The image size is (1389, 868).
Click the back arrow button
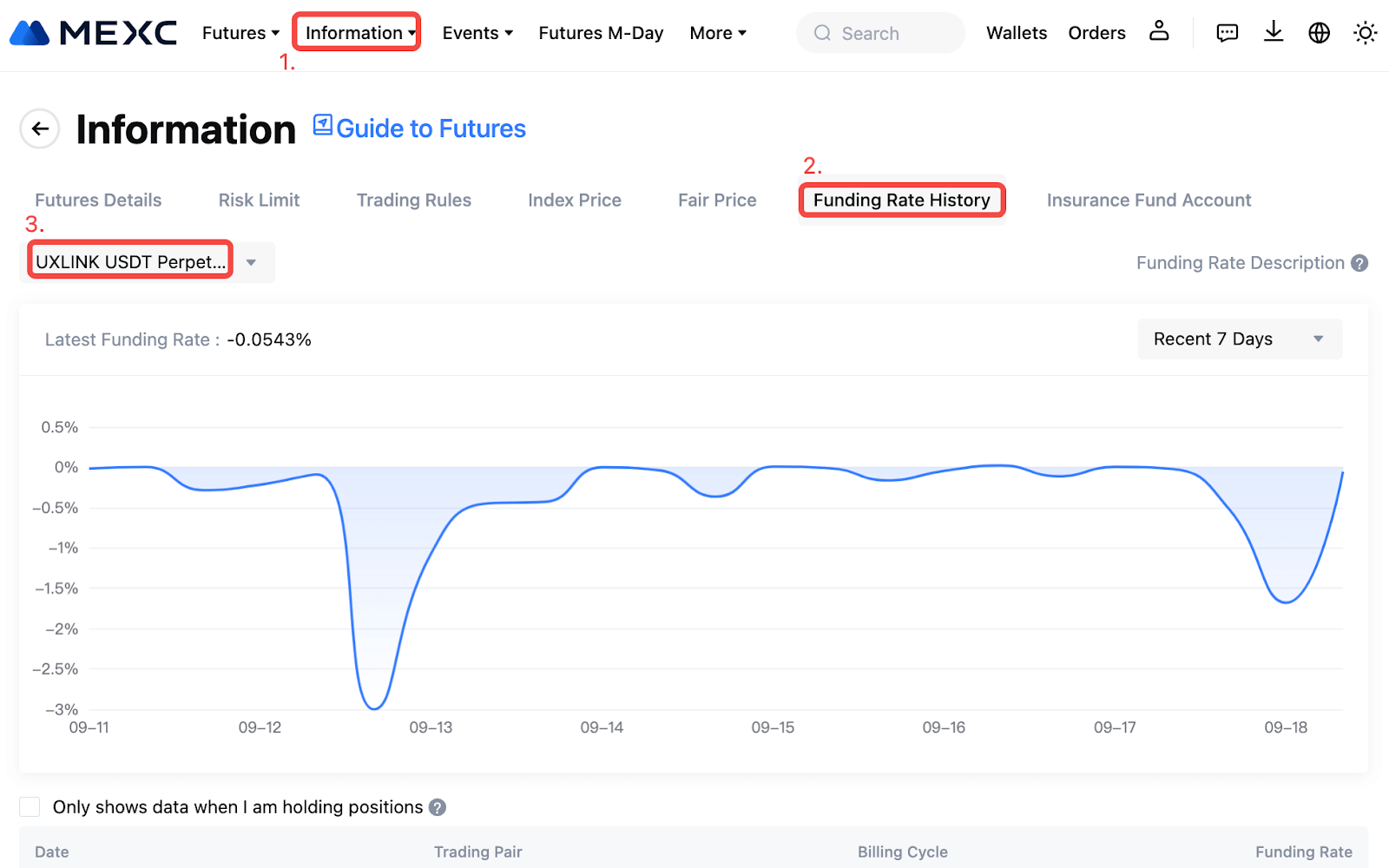[40, 129]
